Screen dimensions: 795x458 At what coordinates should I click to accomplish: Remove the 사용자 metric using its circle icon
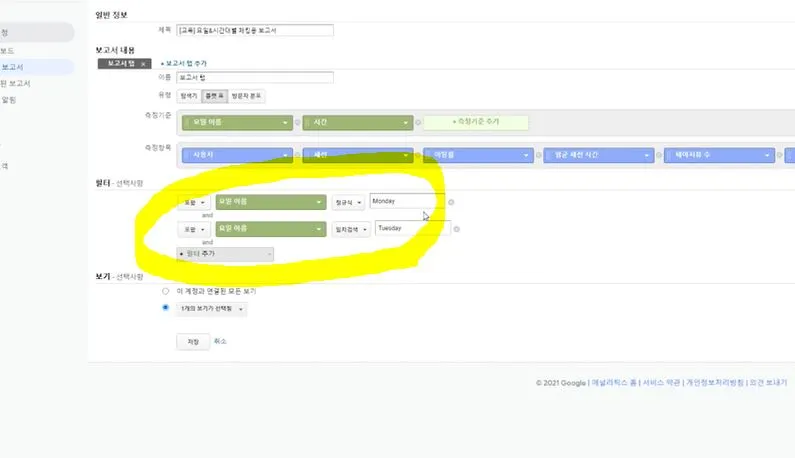coord(298,155)
